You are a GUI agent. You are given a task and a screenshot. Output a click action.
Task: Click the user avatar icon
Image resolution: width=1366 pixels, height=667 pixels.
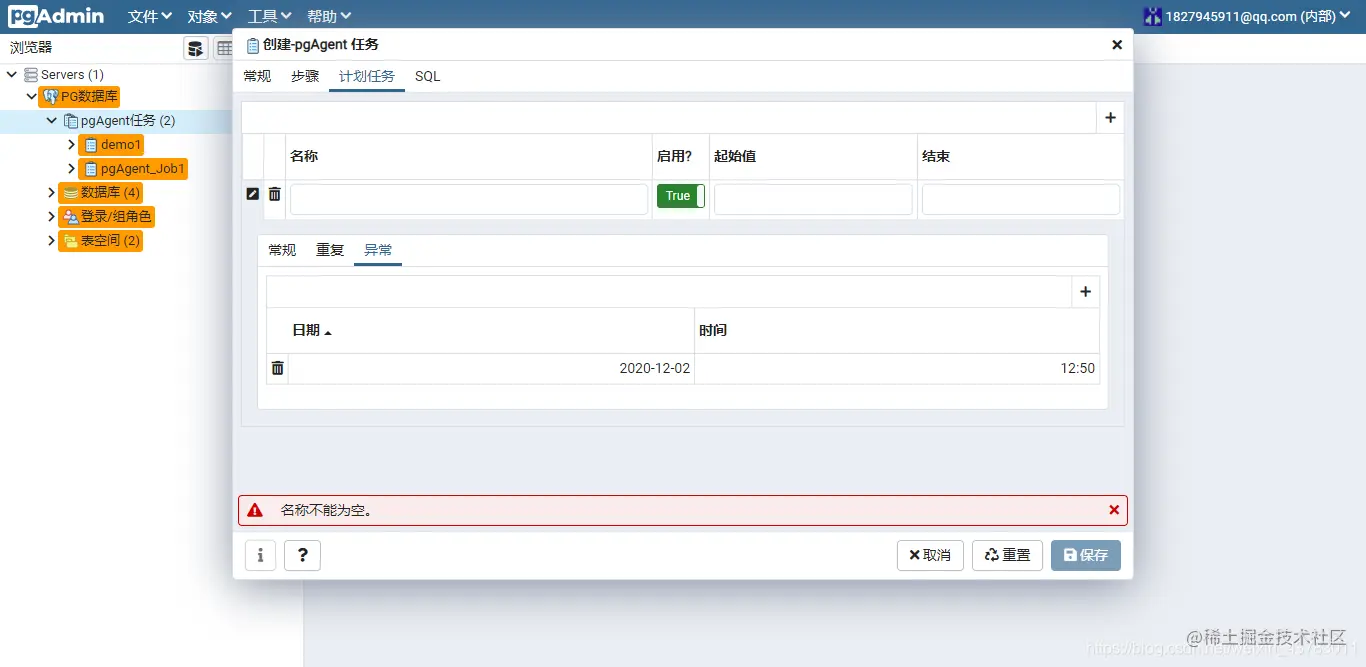[1153, 16]
